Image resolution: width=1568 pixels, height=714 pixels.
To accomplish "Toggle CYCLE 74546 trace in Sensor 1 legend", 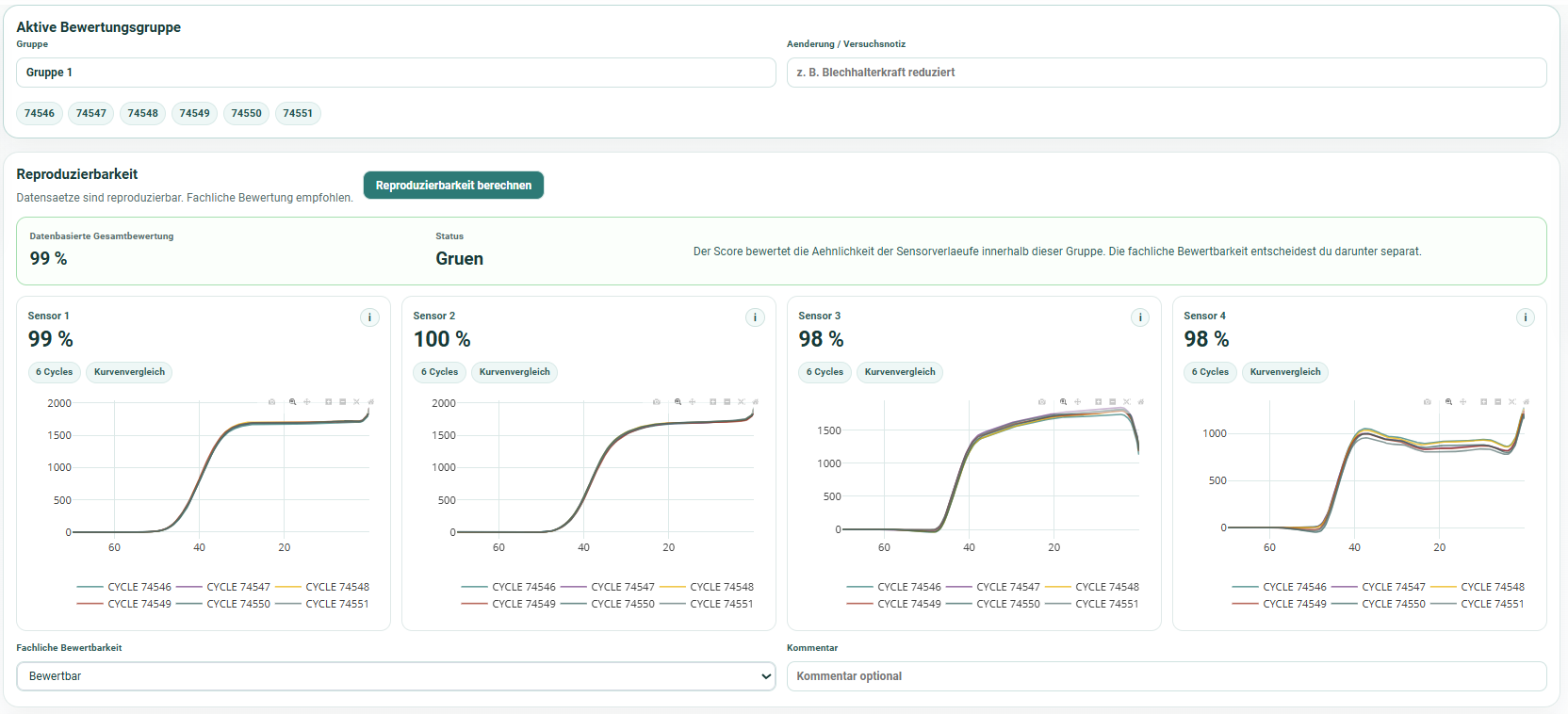I will tap(124, 587).
